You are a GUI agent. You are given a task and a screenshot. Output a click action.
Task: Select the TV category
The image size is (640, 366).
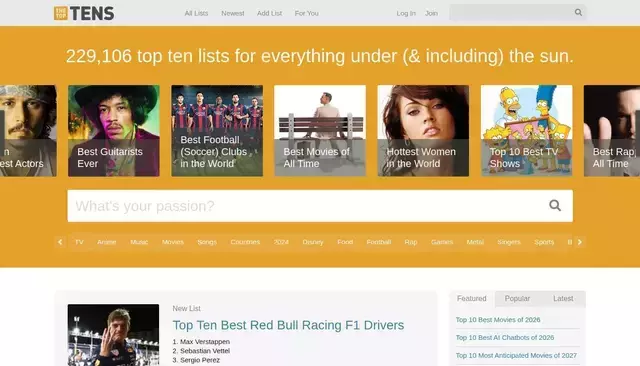[x=79, y=242]
